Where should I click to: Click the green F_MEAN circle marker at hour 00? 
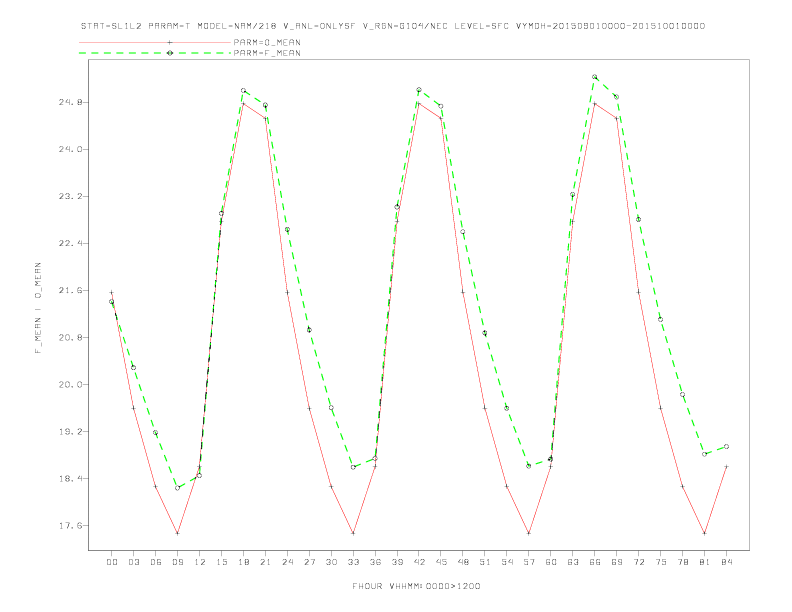point(112,302)
